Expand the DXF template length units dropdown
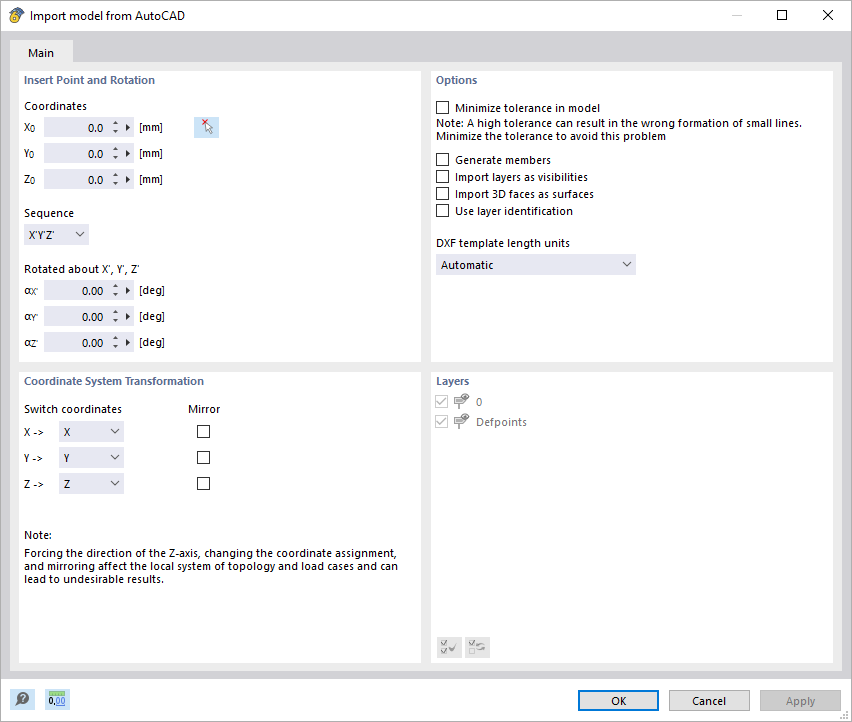 (536, 265)
